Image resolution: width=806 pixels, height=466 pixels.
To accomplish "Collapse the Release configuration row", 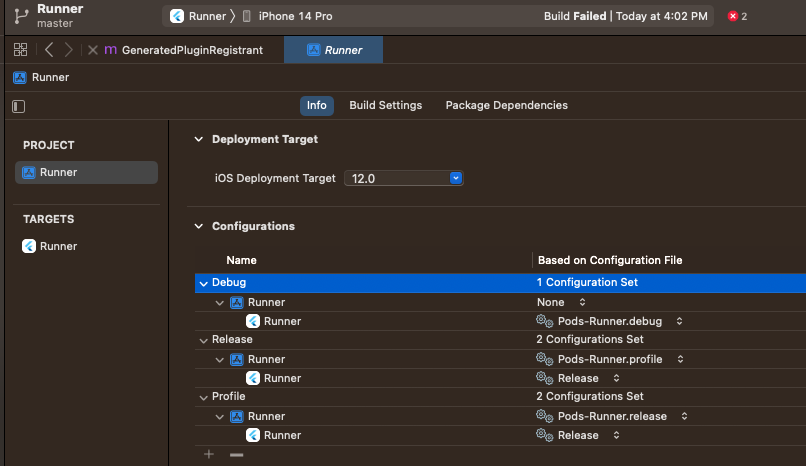I will pyautogui.click(x=204, y=340).
